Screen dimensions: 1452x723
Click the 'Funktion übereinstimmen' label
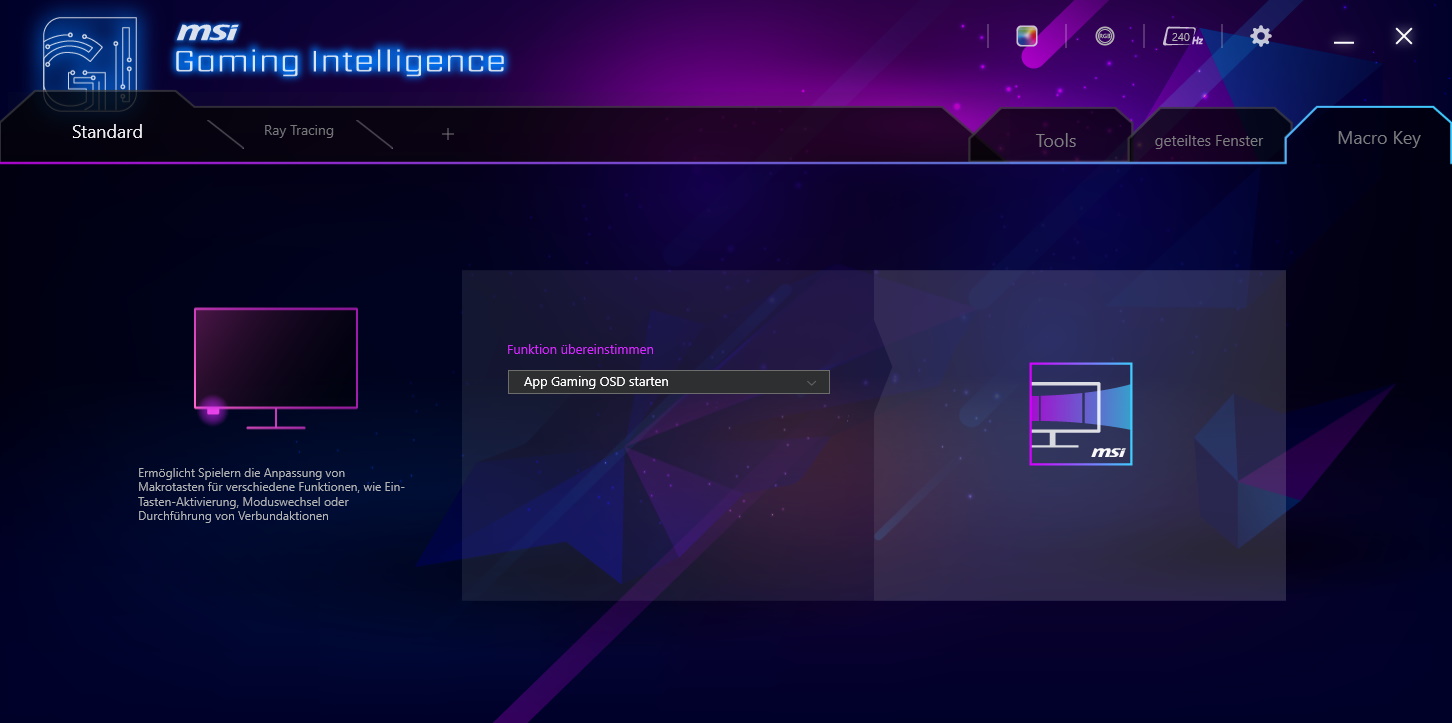click(580, 350)
